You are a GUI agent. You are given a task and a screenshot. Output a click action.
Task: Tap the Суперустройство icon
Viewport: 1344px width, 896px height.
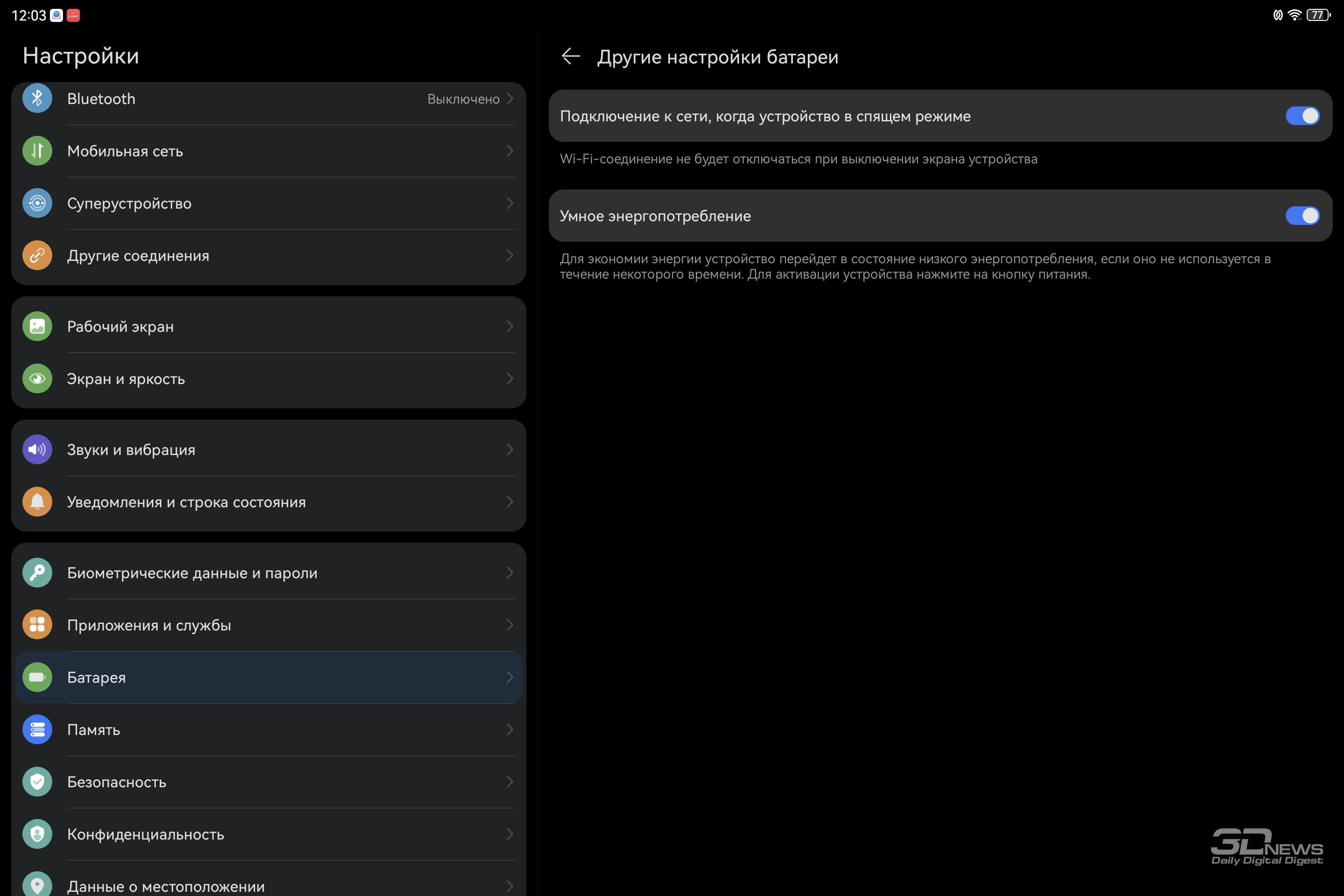tap(37, 203)
